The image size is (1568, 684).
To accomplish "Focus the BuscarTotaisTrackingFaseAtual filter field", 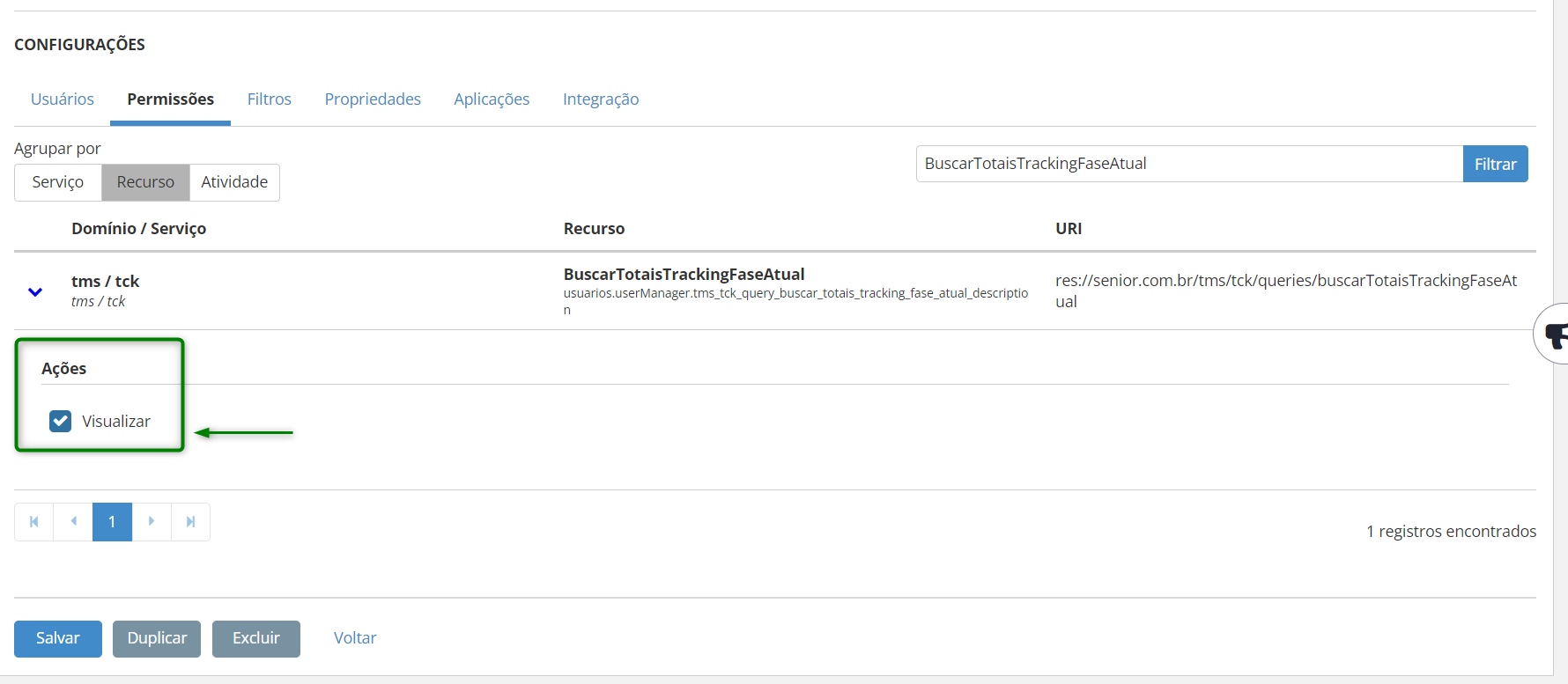I will coord(1189,164).
